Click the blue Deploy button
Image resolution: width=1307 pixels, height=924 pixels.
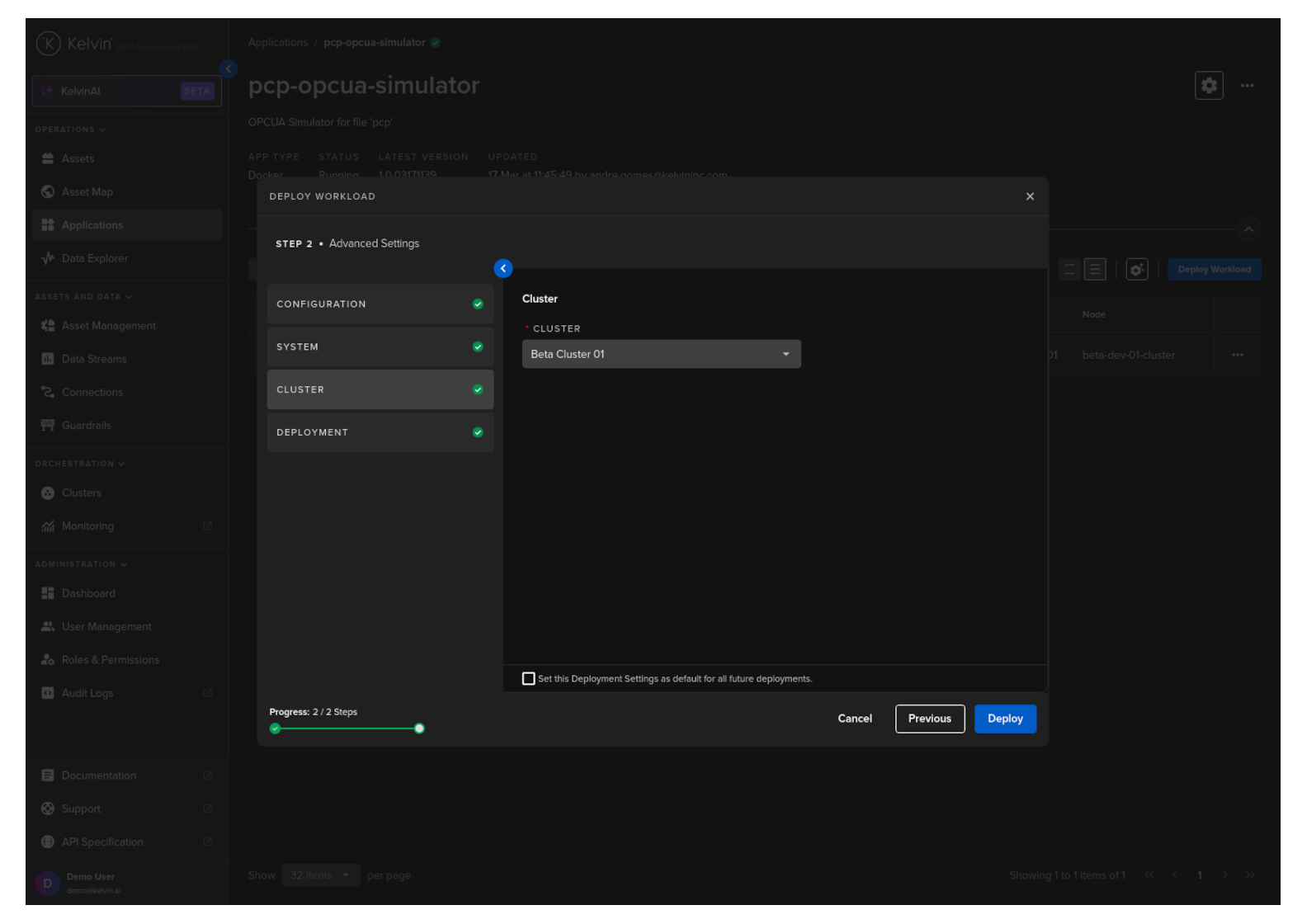1004,719
